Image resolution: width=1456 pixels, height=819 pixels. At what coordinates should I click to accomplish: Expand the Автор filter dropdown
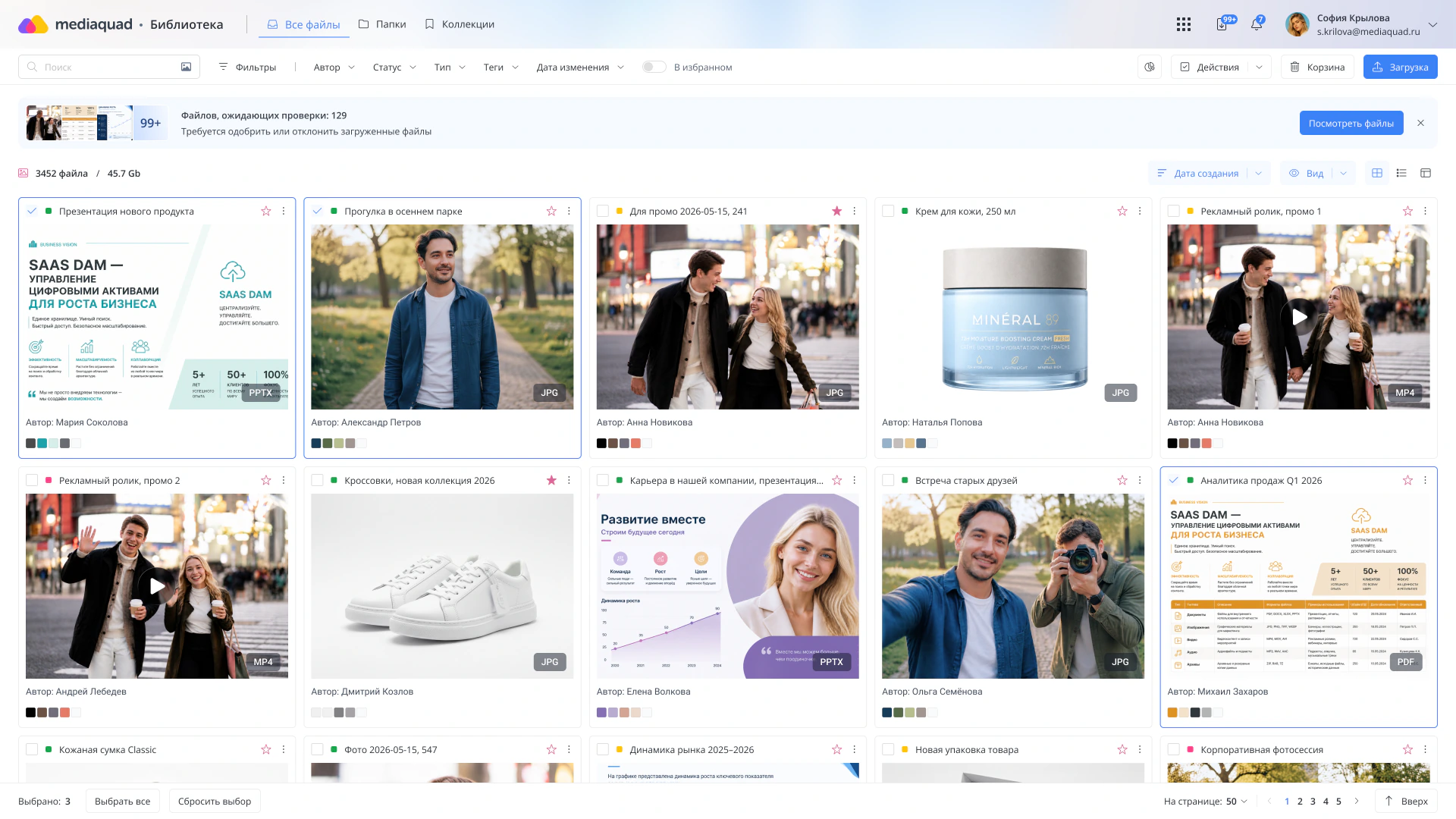point(334,67)
